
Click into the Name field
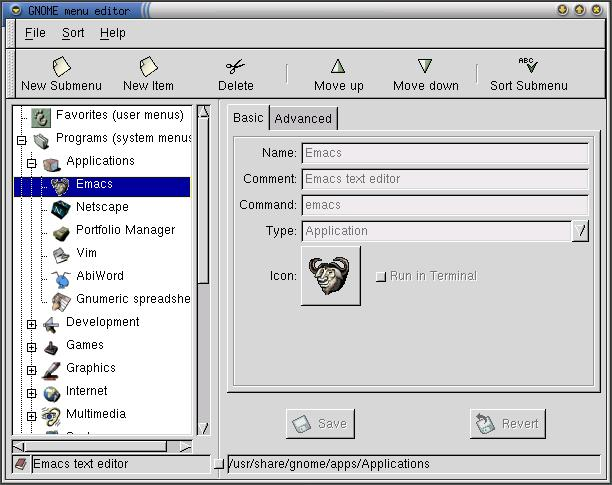pos(445,153)
